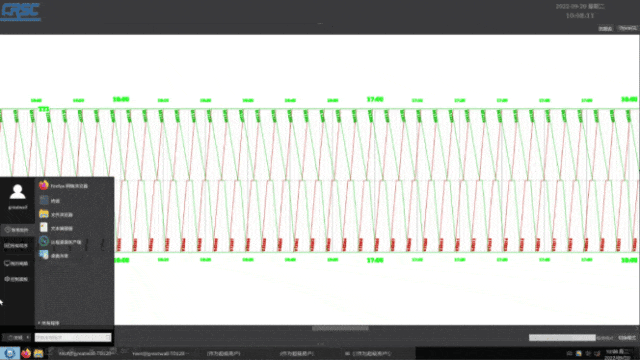Click the rightmost button under the date display

point(627,28)
